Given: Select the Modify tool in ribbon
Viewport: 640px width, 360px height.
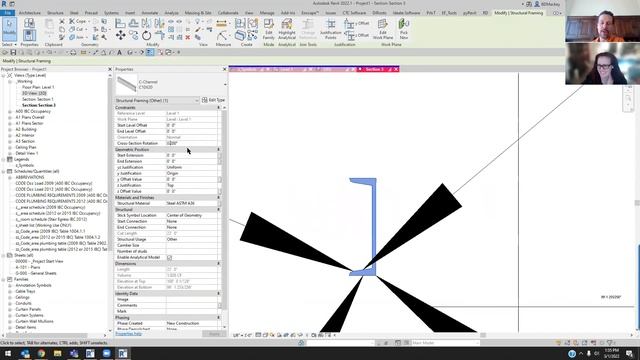Looking at the screenshot, I should tap(9, 29).
